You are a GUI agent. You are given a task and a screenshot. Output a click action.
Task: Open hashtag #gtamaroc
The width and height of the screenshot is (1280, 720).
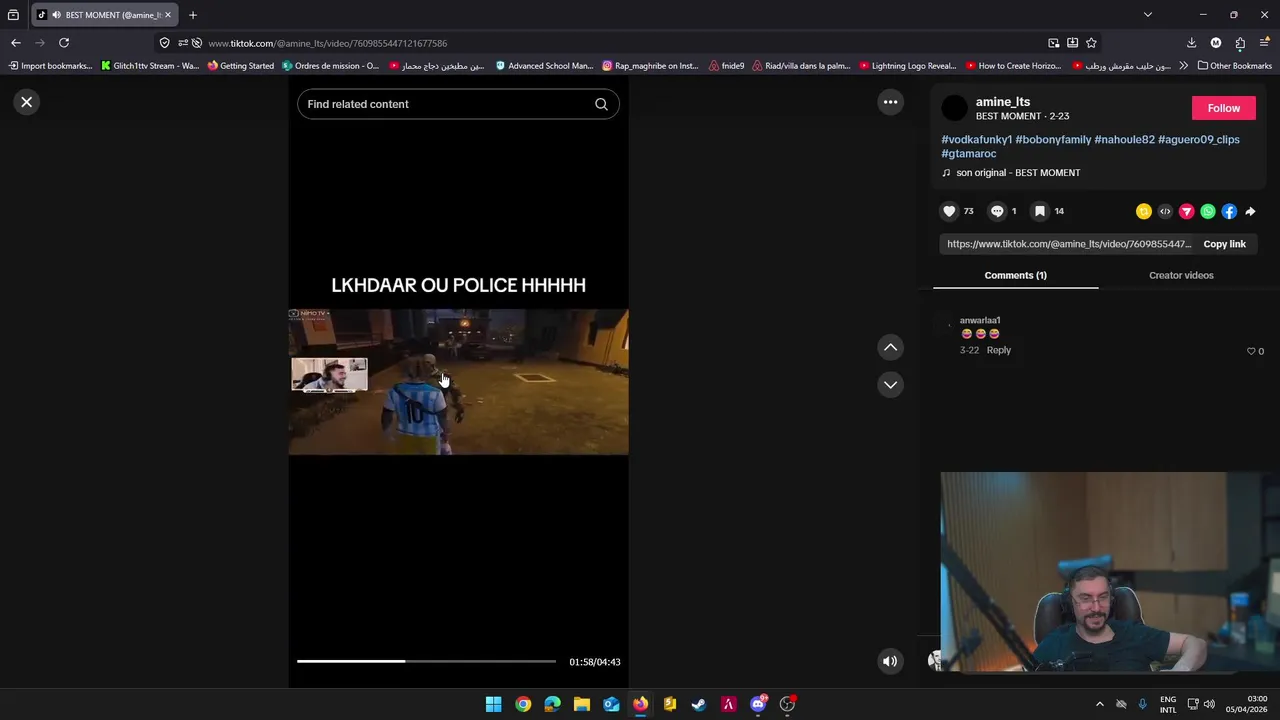(x=968, y=154)
